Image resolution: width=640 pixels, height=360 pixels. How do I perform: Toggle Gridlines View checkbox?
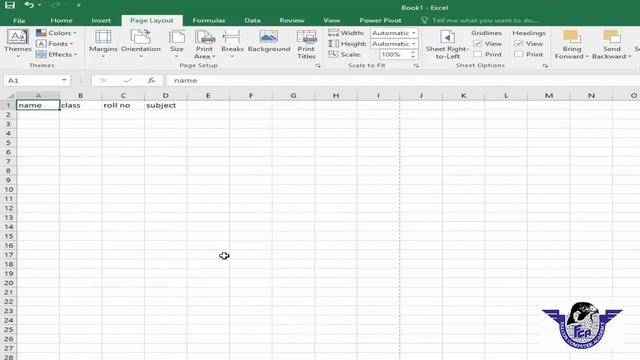point(478,43)
